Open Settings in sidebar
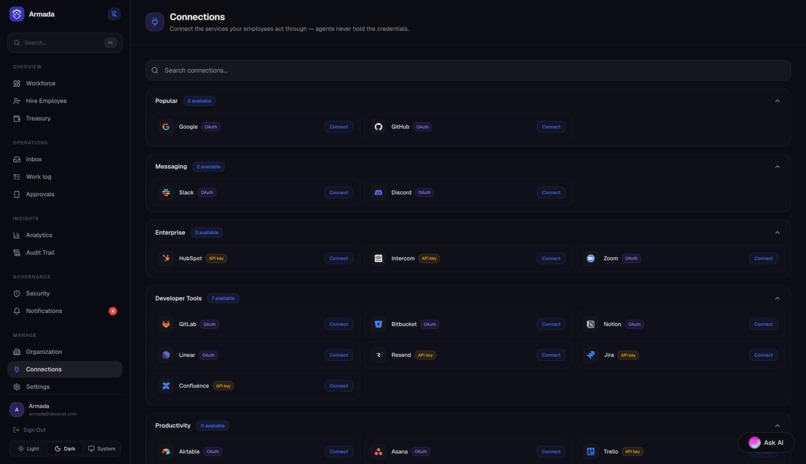 (65, 387)
